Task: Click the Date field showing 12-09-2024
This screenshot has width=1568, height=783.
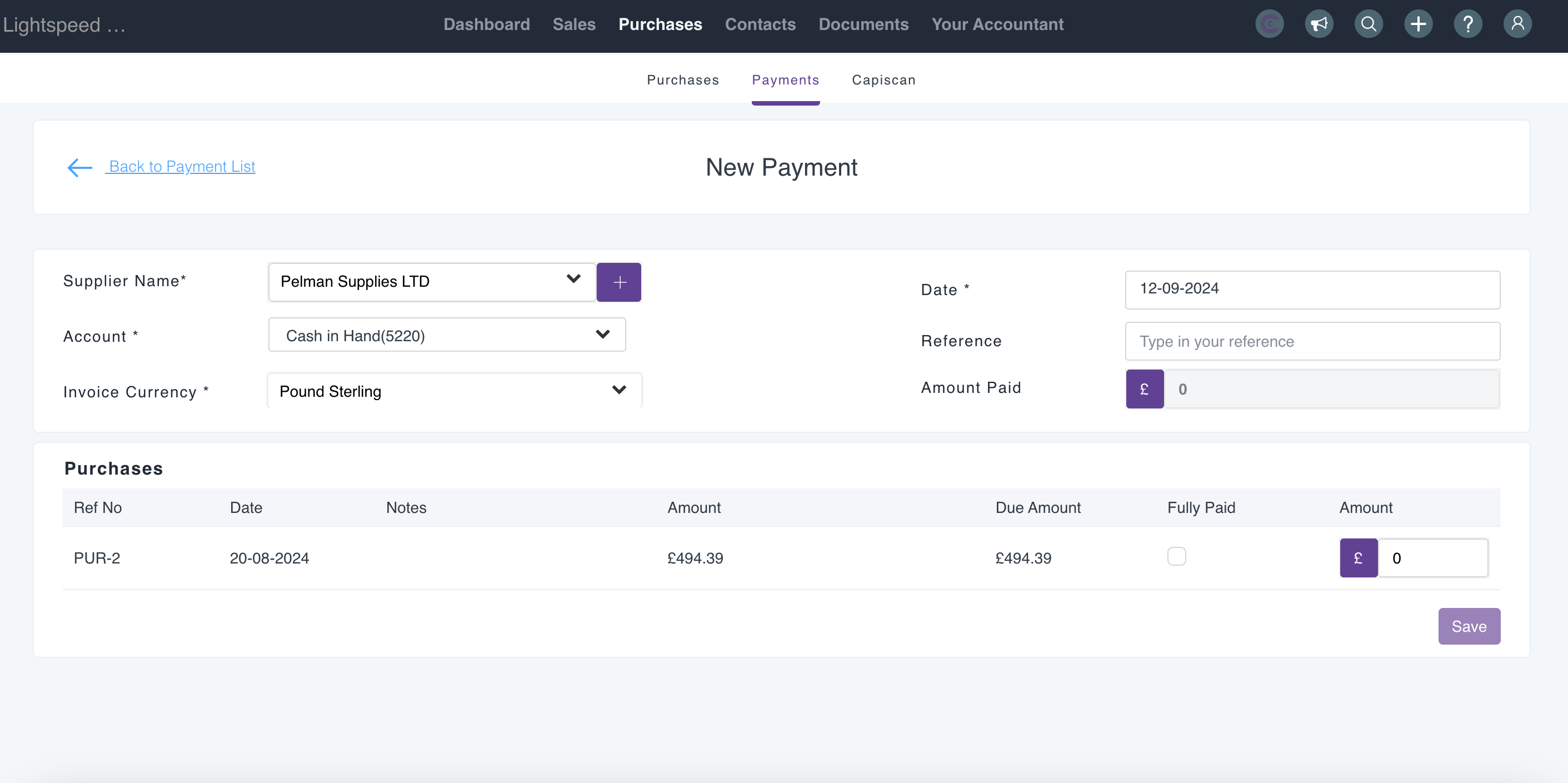Action: point(1312,289)
